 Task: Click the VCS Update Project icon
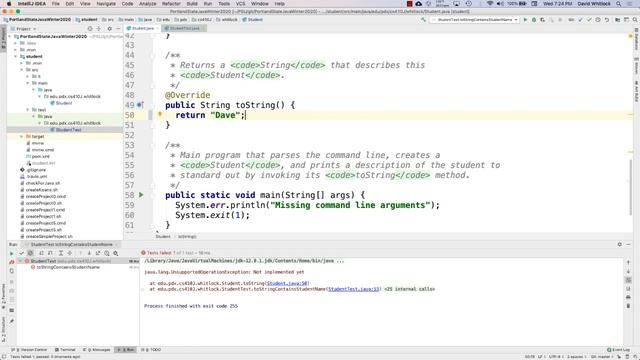[580, 20]
